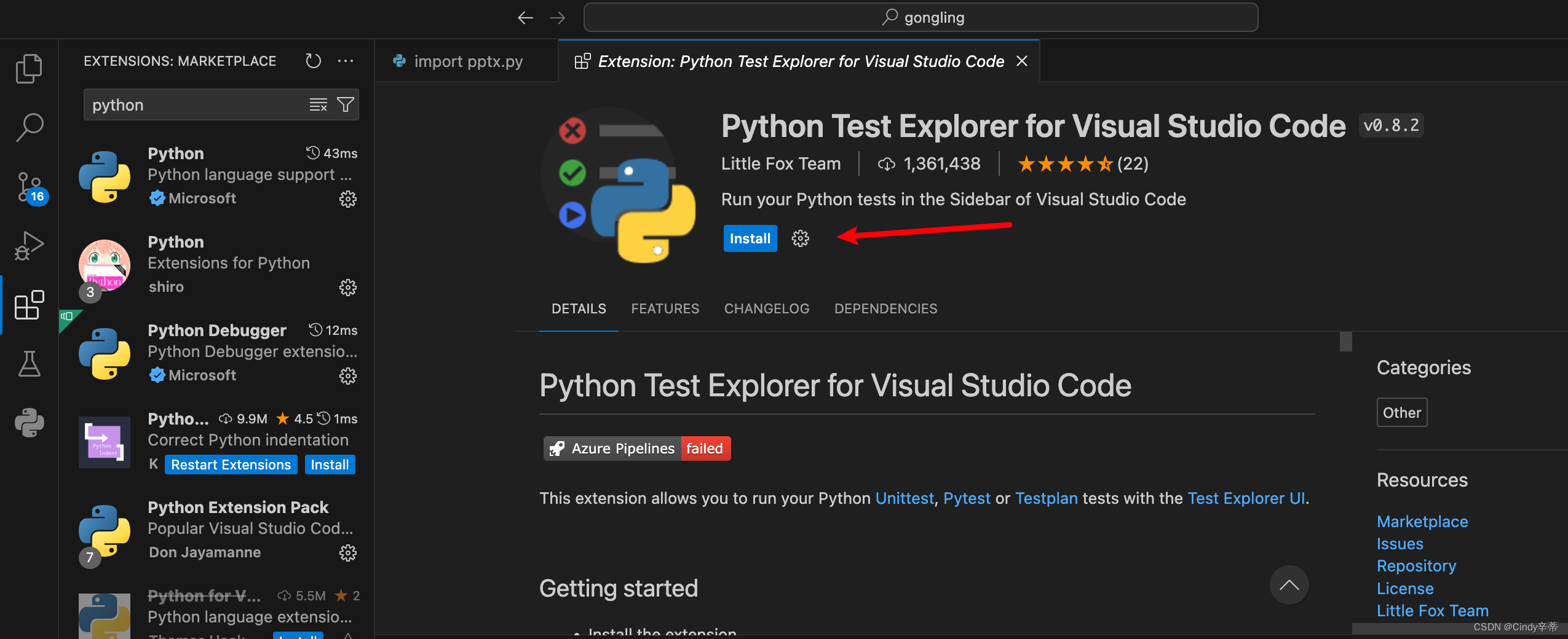Viewport: 1568px width, 639px height.
Task: Open the Search view icon
Action: pyautogui.click(x=29, y=127)
